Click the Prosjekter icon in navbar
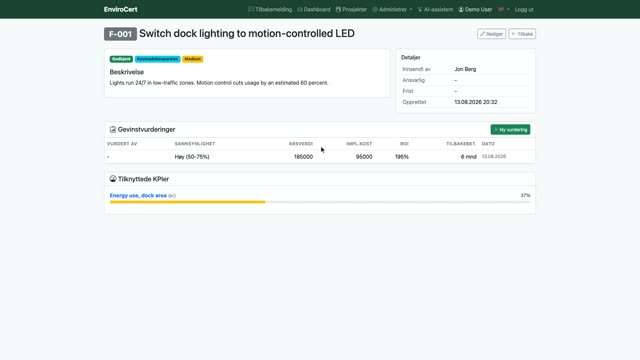 (338, 9)
